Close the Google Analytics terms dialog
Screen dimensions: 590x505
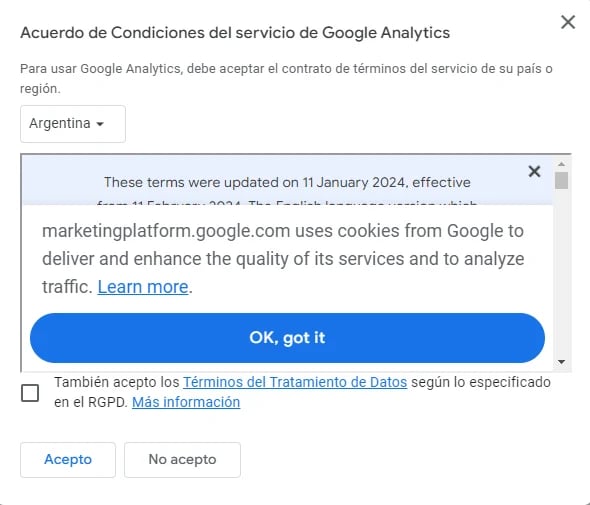568,22
